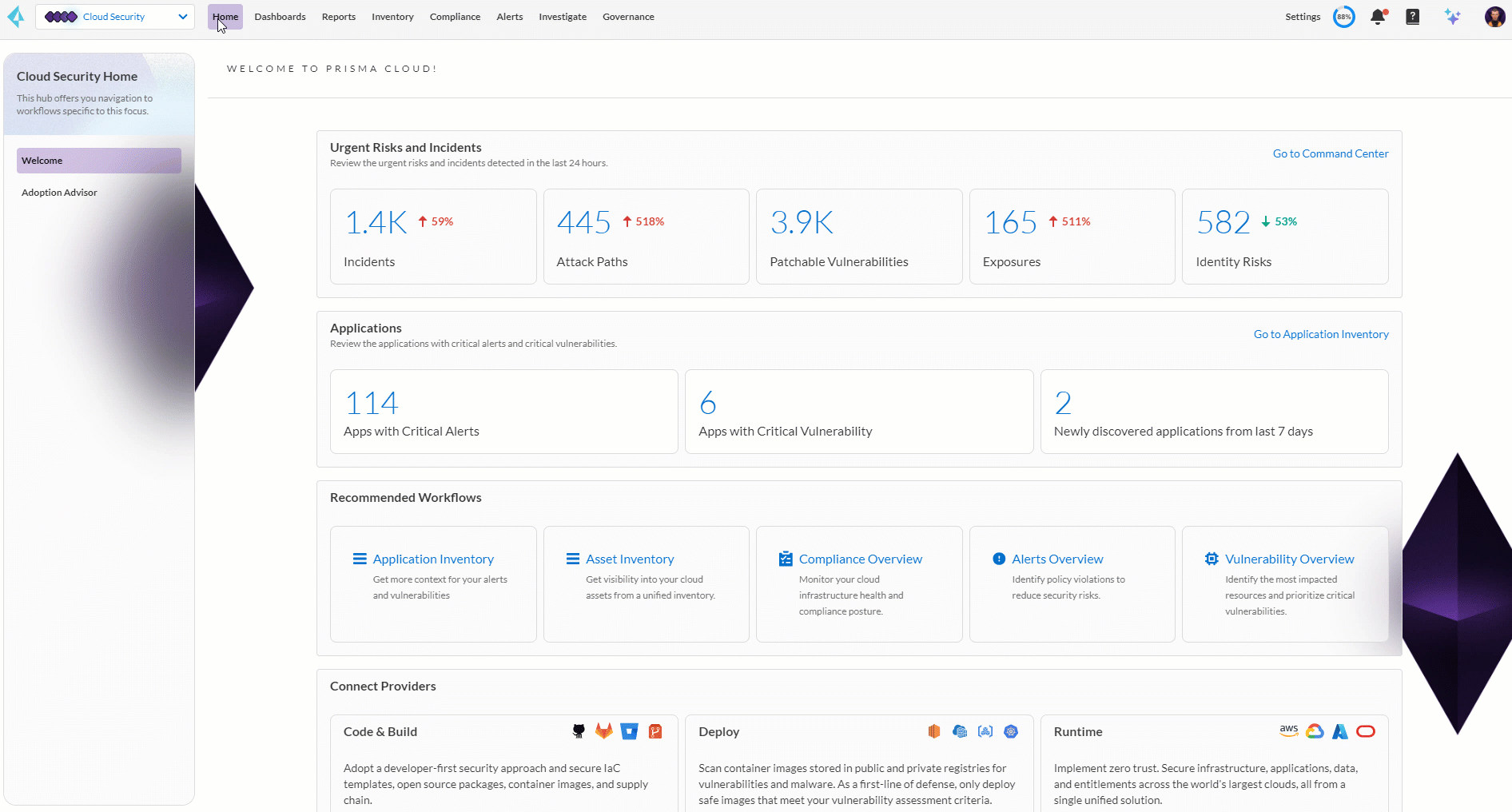
Task: Open the Governance tab
Action: 628,17
